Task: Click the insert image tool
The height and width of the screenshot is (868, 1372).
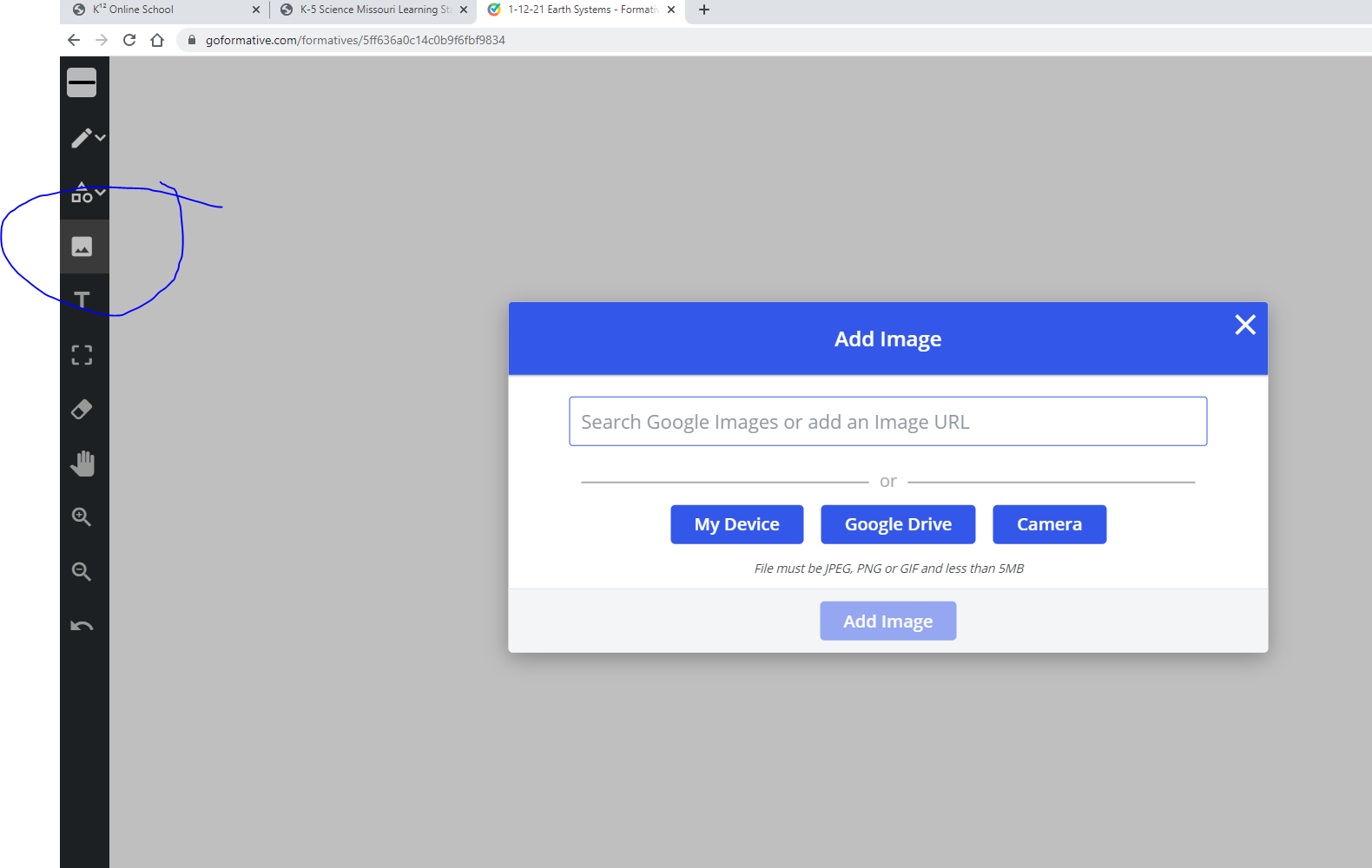Action: [82, 247]
